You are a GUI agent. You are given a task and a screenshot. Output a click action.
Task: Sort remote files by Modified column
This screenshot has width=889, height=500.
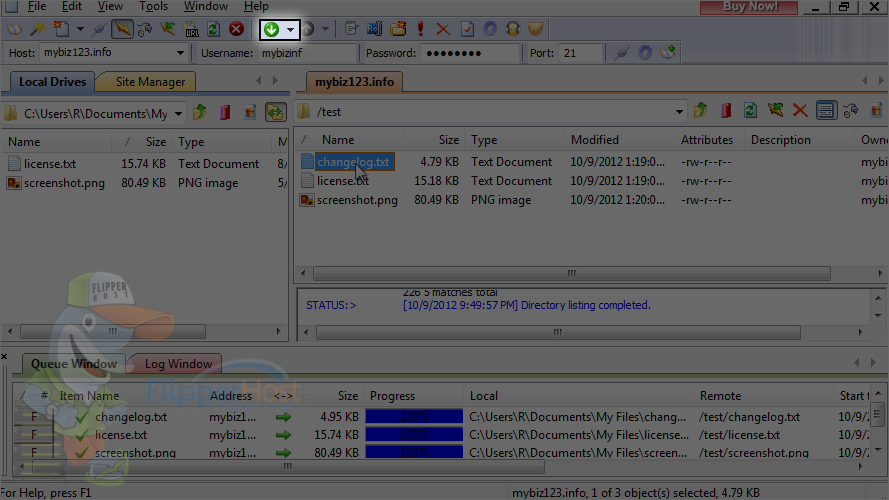click(619, 139)
